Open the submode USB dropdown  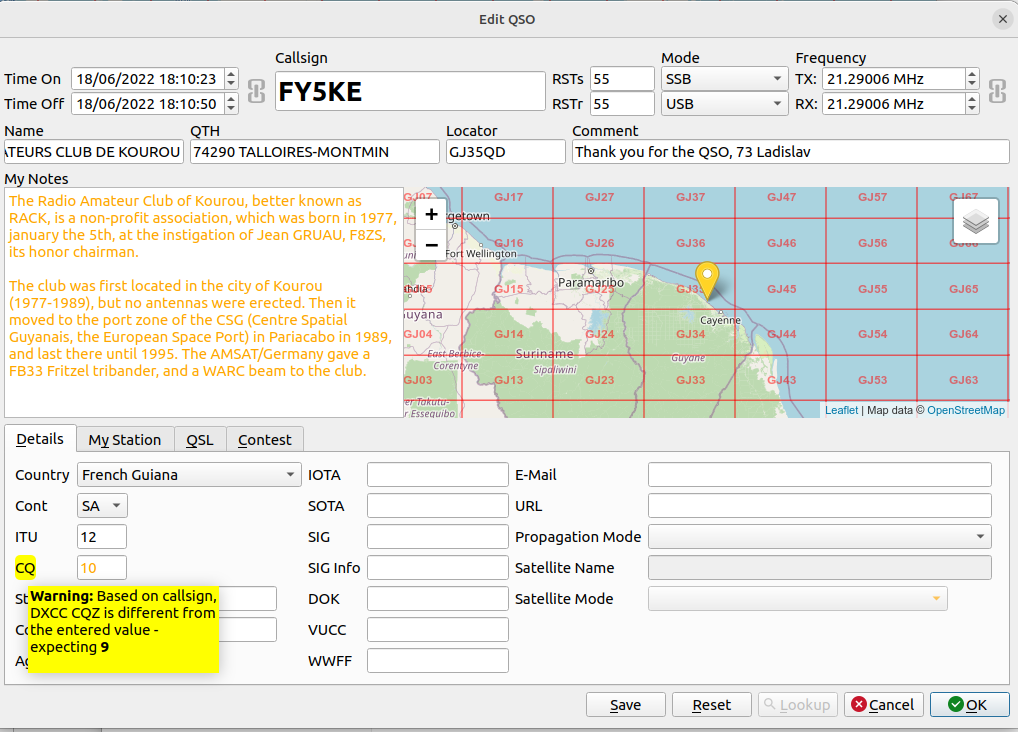(x=724, y=103)
